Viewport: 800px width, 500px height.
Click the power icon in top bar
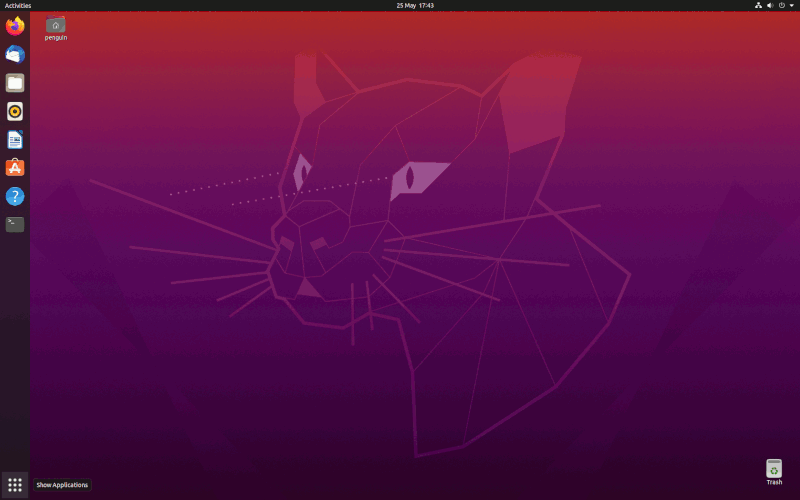[x=782, y=5]
